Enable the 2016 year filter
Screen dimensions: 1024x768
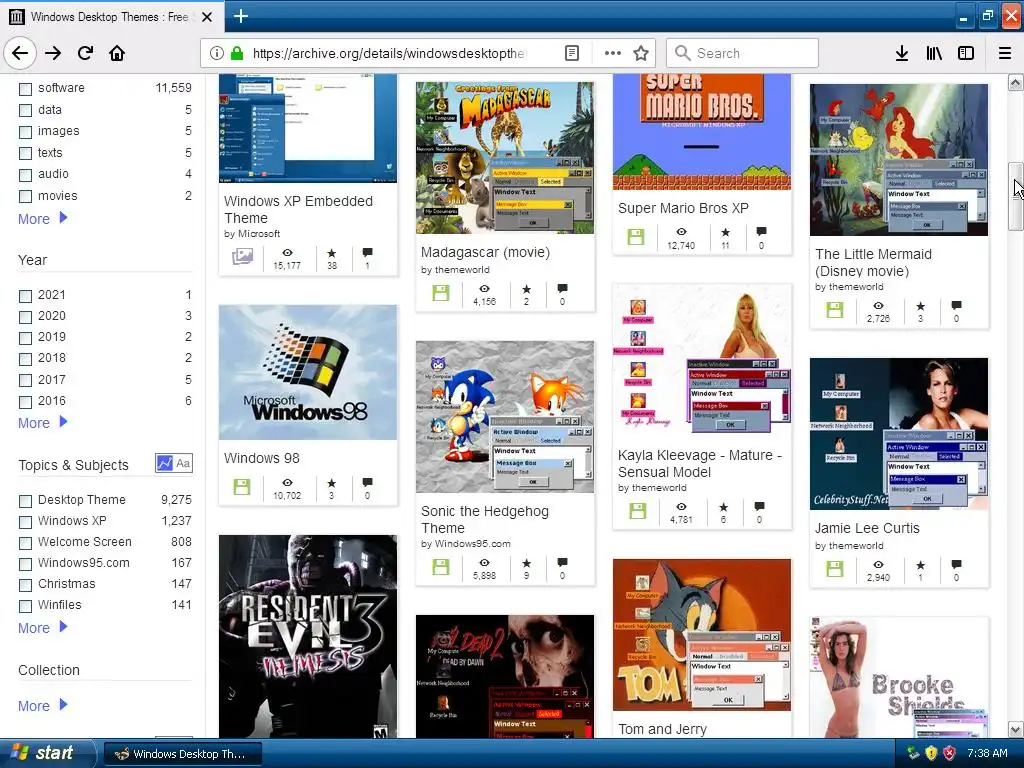pyautogui.click(x=25, y=402)
